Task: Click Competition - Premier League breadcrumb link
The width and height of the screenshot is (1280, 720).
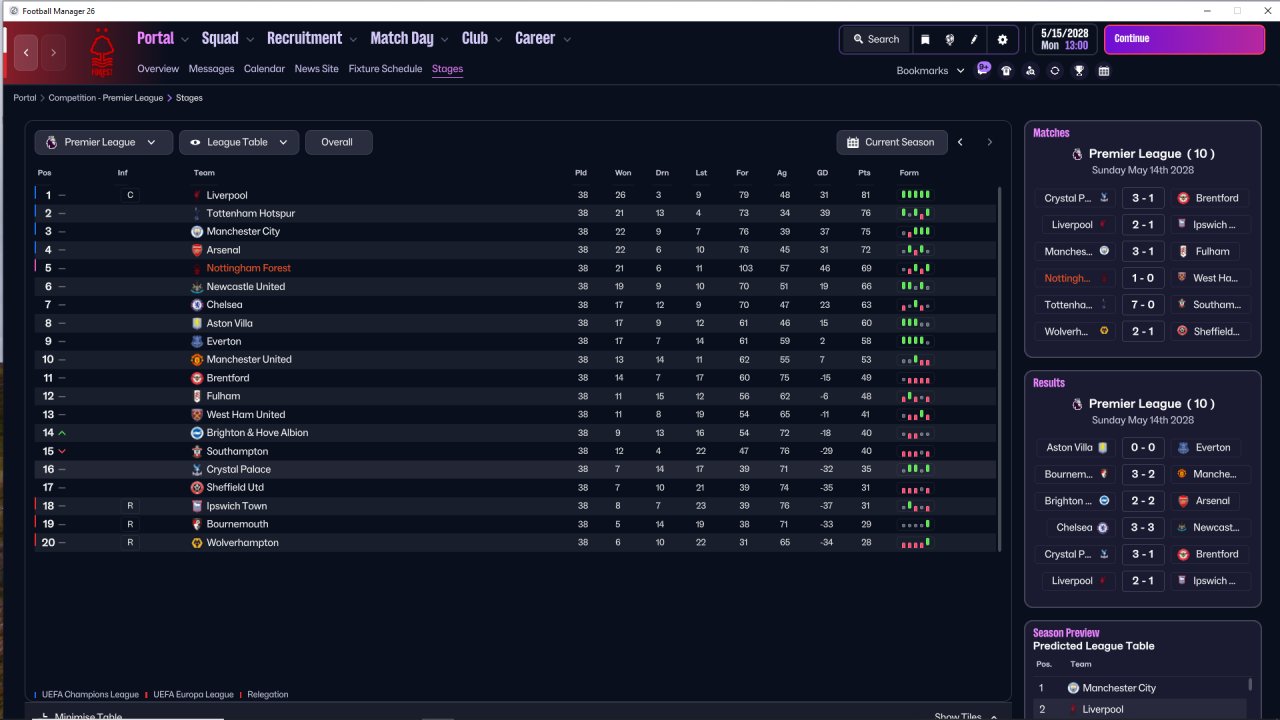Action: (106, 98)
